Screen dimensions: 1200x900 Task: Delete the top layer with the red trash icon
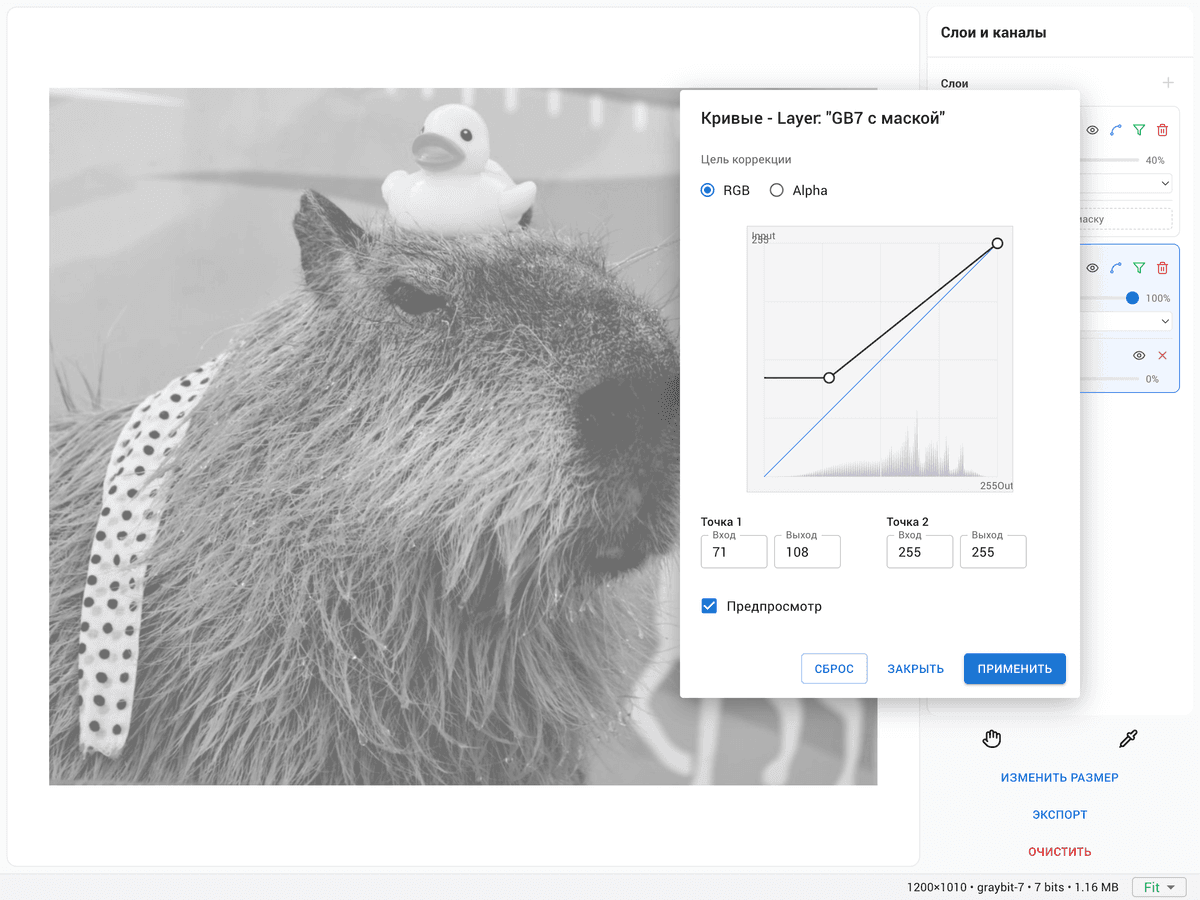pyautogui.click(x=1162, y=130)
